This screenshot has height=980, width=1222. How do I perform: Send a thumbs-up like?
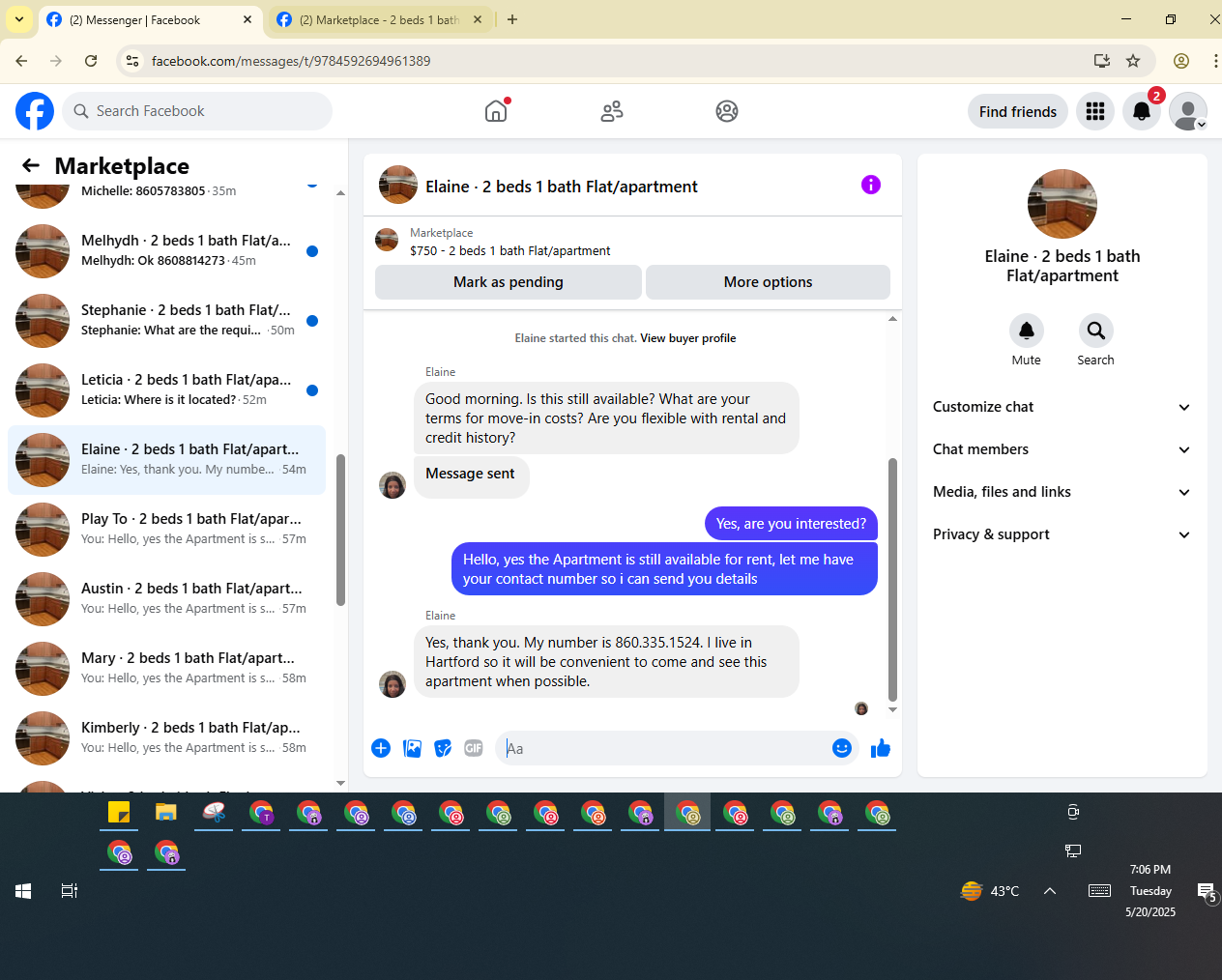[880, 748]
